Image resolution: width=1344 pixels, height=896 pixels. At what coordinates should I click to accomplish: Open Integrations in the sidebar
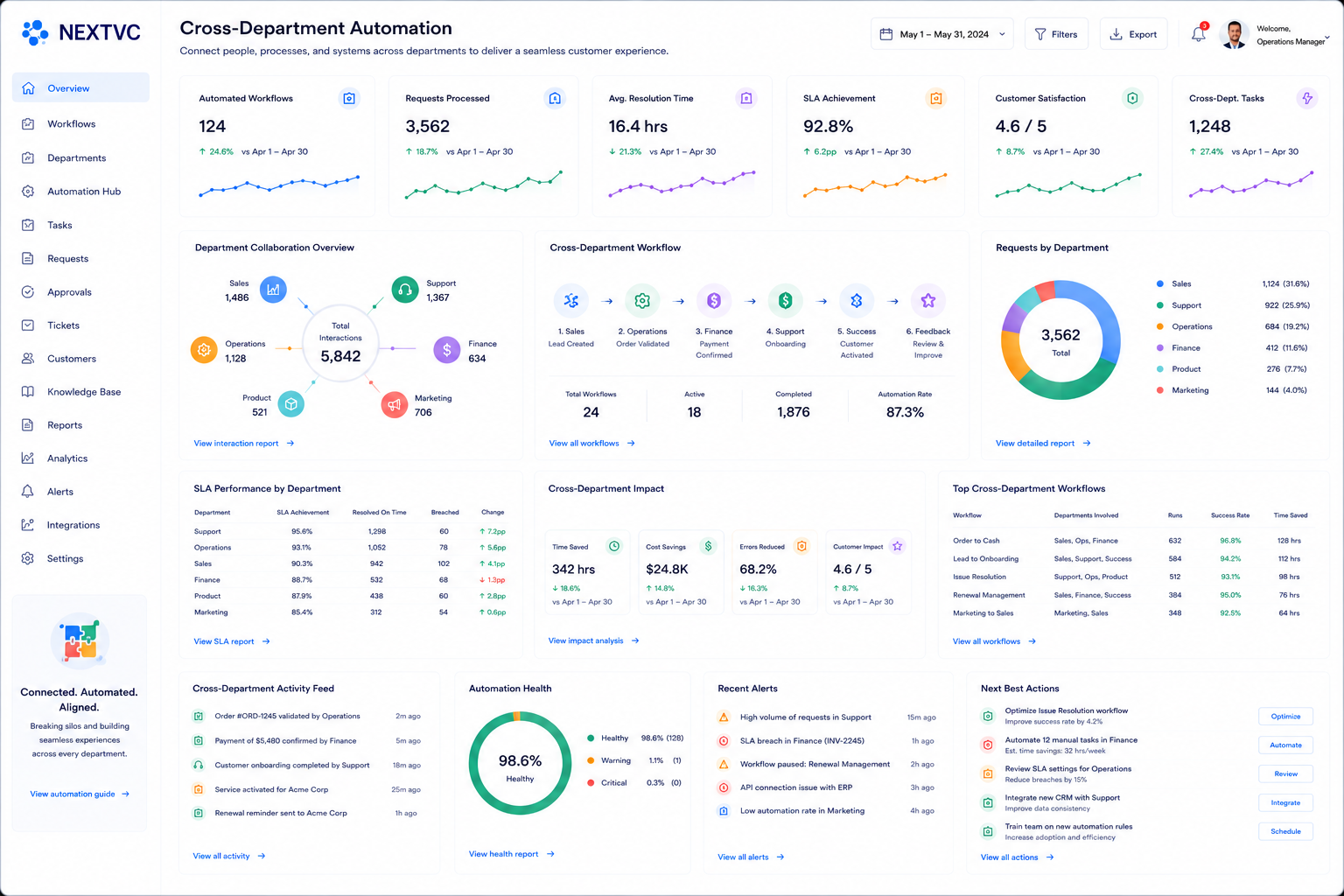pyautogui.click(x=80, y=525)
